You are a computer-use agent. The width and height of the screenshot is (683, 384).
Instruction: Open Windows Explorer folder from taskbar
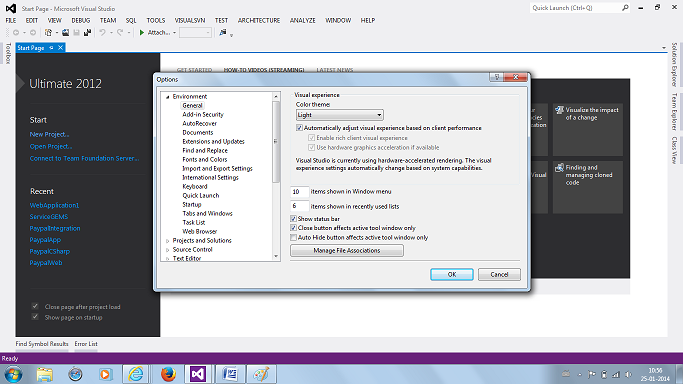click(44, 374)
